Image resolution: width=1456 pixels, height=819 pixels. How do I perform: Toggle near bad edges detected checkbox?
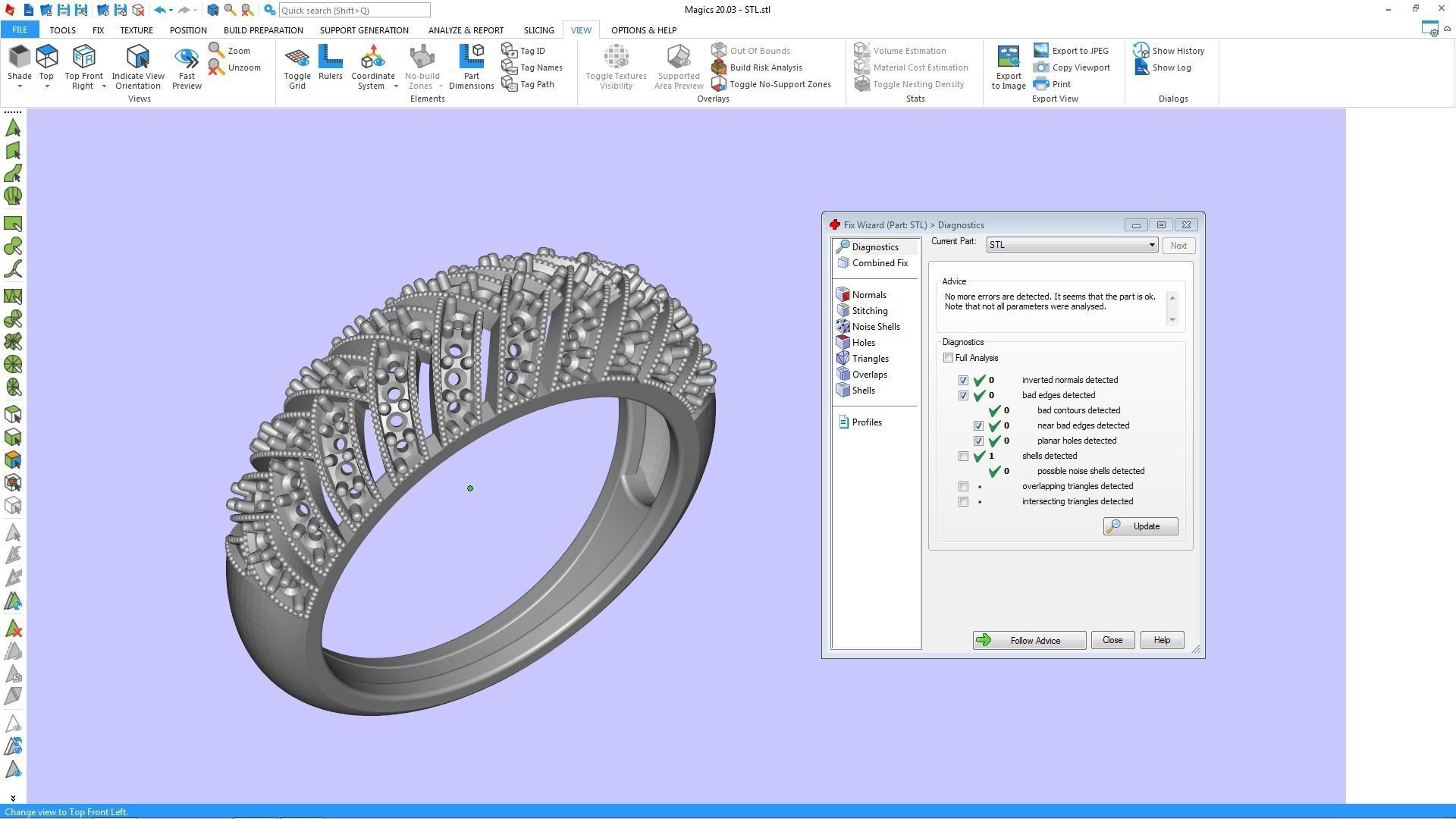click(x=978, y=426)
